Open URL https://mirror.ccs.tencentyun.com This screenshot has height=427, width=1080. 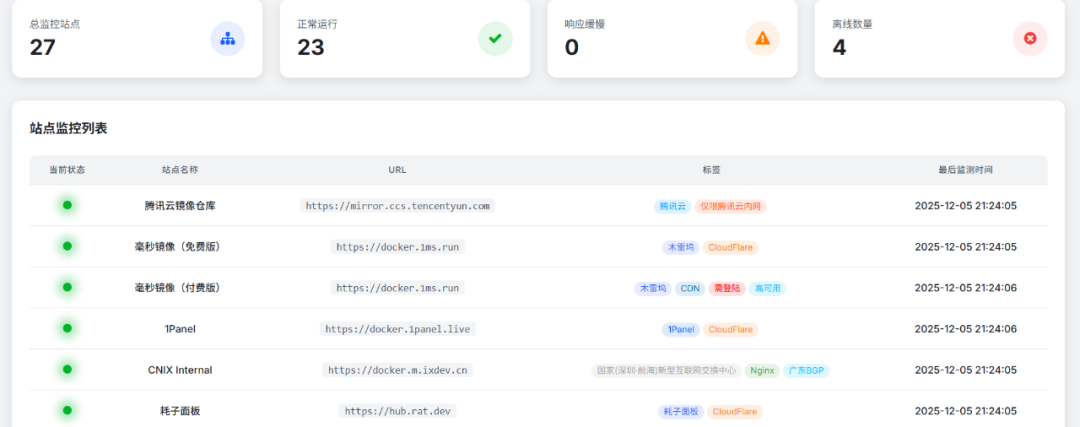pos(397,206)
